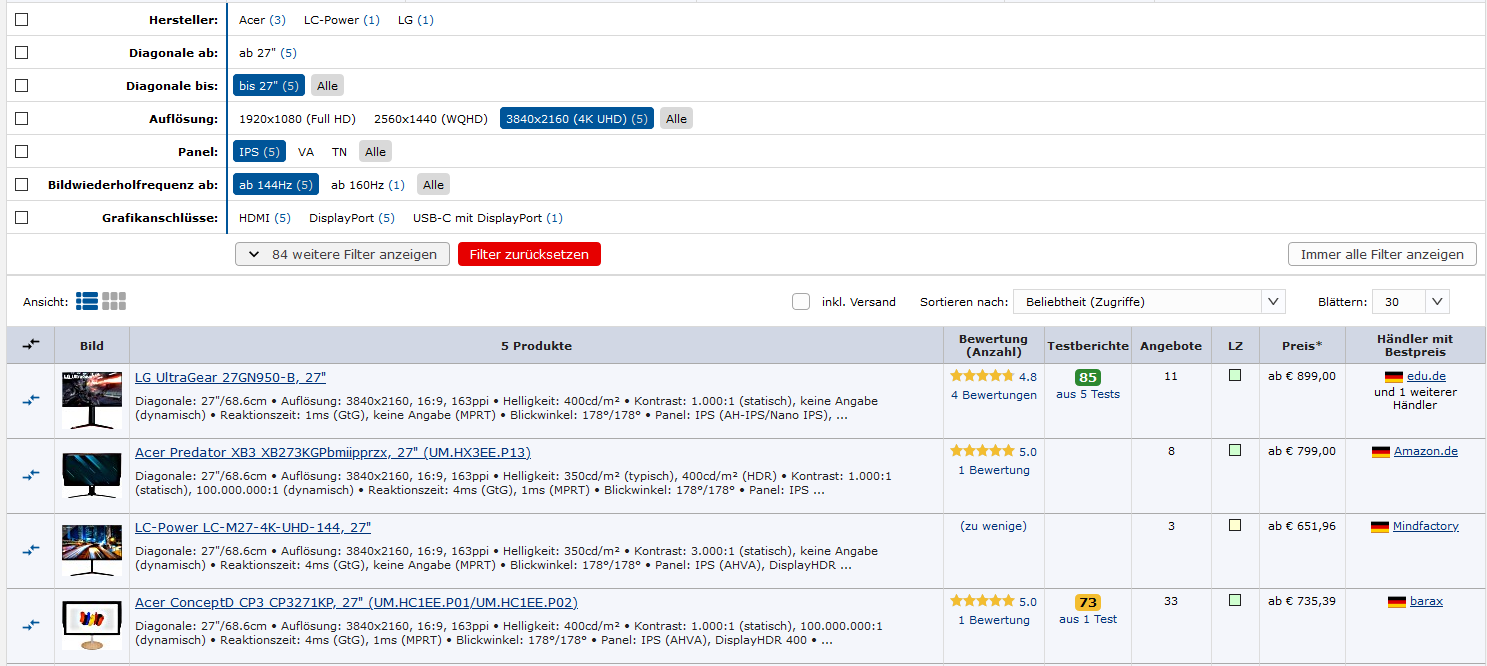Open Acer ConceptD CP3 CP3271KP link
1487x666 pixels.
tap(356, 602)
